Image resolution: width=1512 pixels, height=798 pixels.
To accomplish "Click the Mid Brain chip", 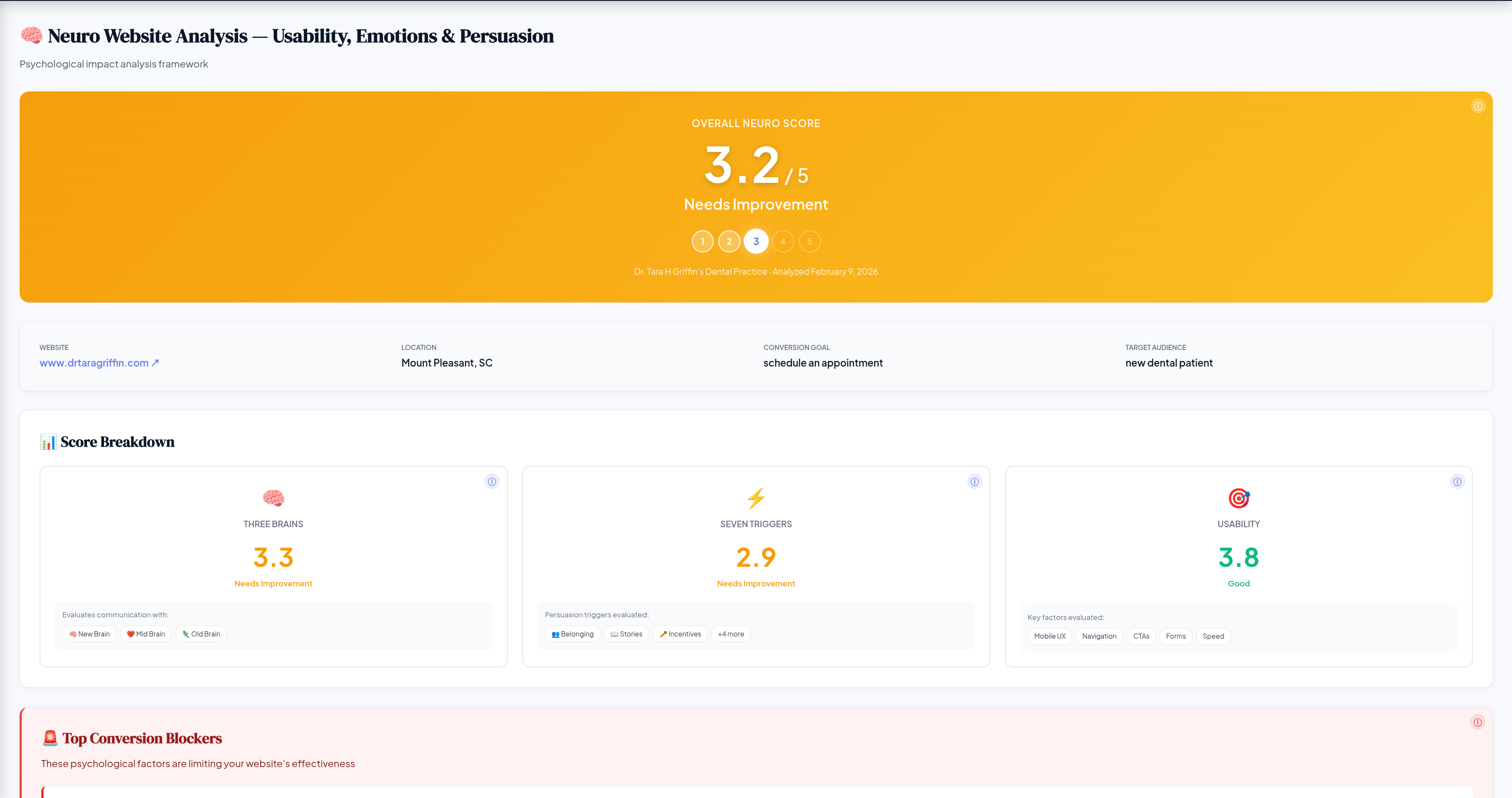I will click(x=146, y=634).
